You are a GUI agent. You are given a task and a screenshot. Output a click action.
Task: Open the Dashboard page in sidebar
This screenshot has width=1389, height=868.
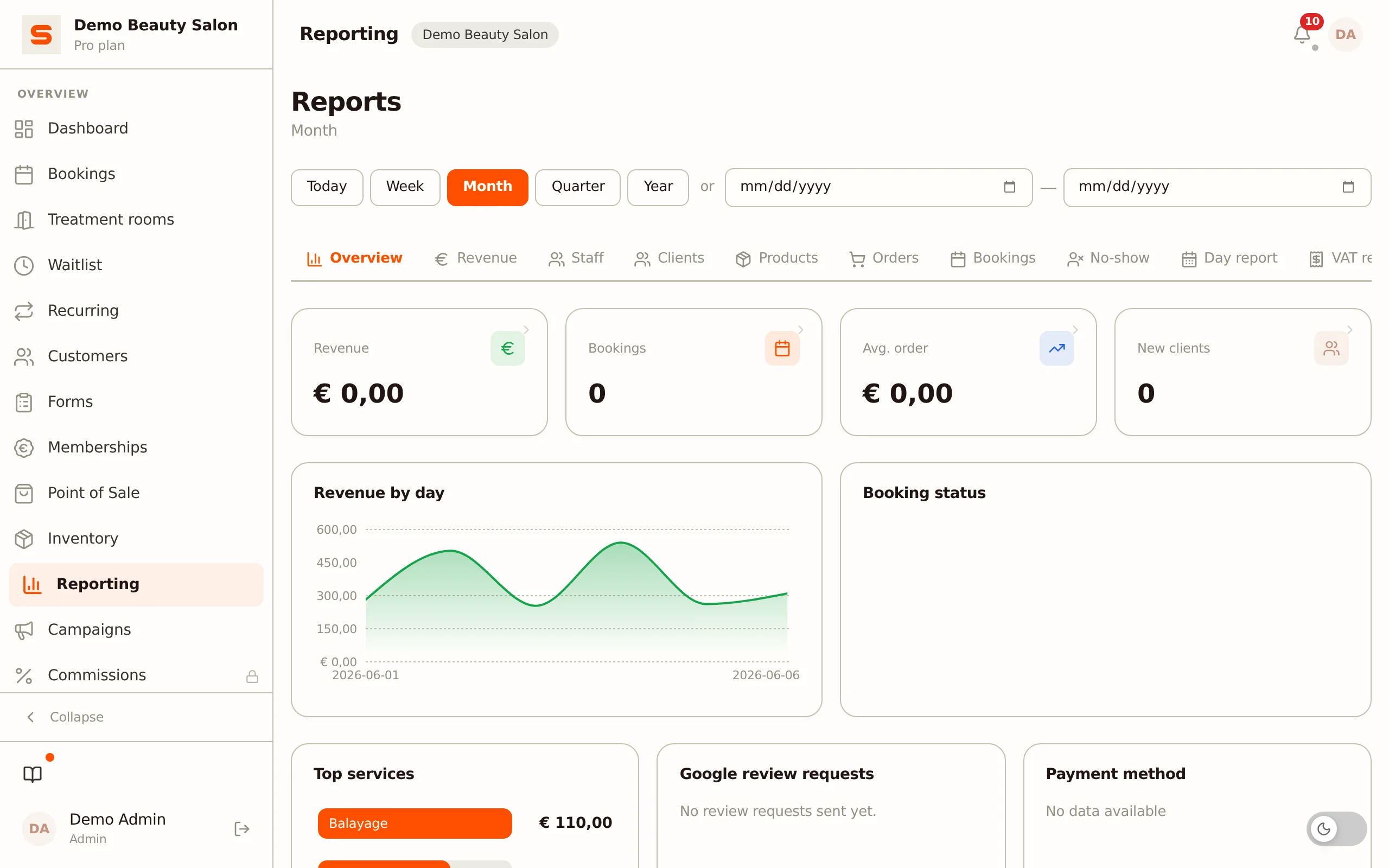tap(136, 128)
